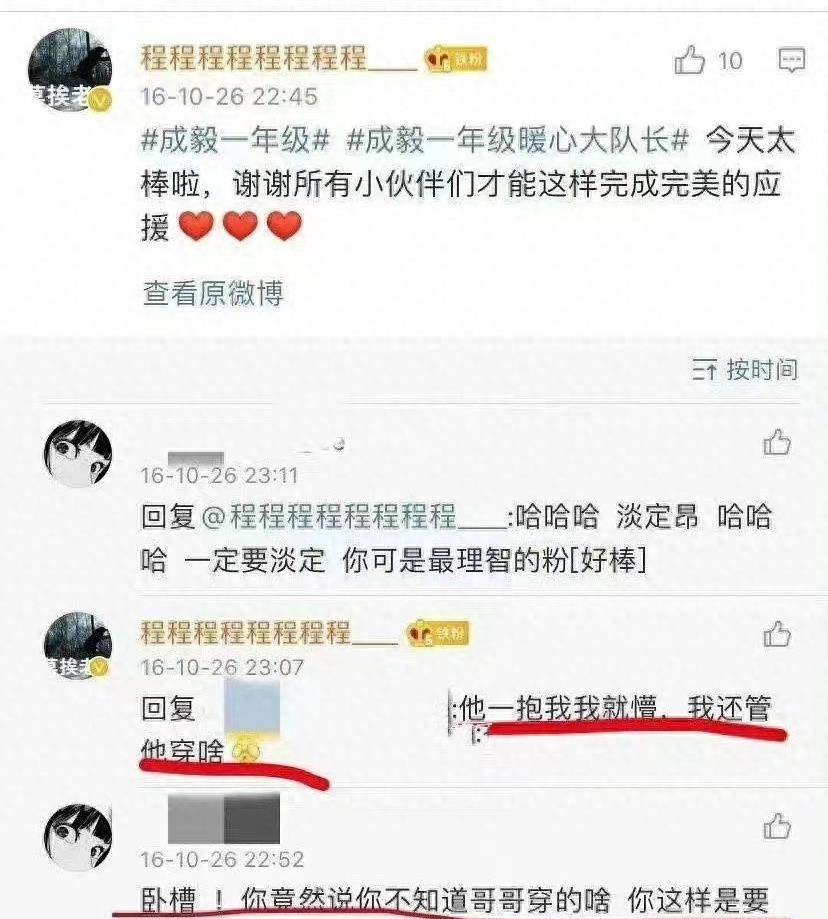This screenshot has width=828, height=919.
Task: Open the main poster's dark avatar
Action: pos(70,70)
